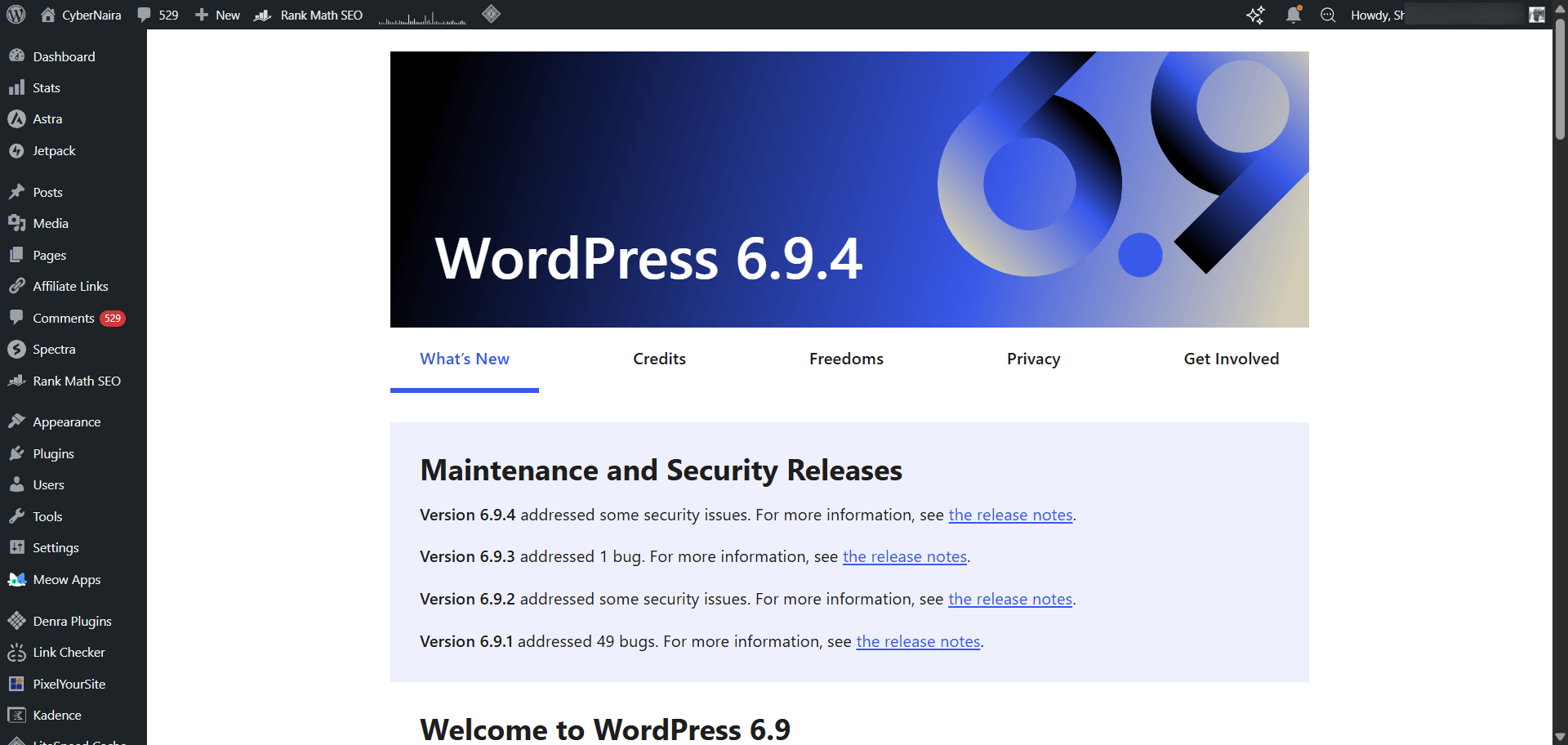This screenshot has width=1568, height=745.
Task: Click the Appearance paintbrush icon
Action: tap(16, 422)
